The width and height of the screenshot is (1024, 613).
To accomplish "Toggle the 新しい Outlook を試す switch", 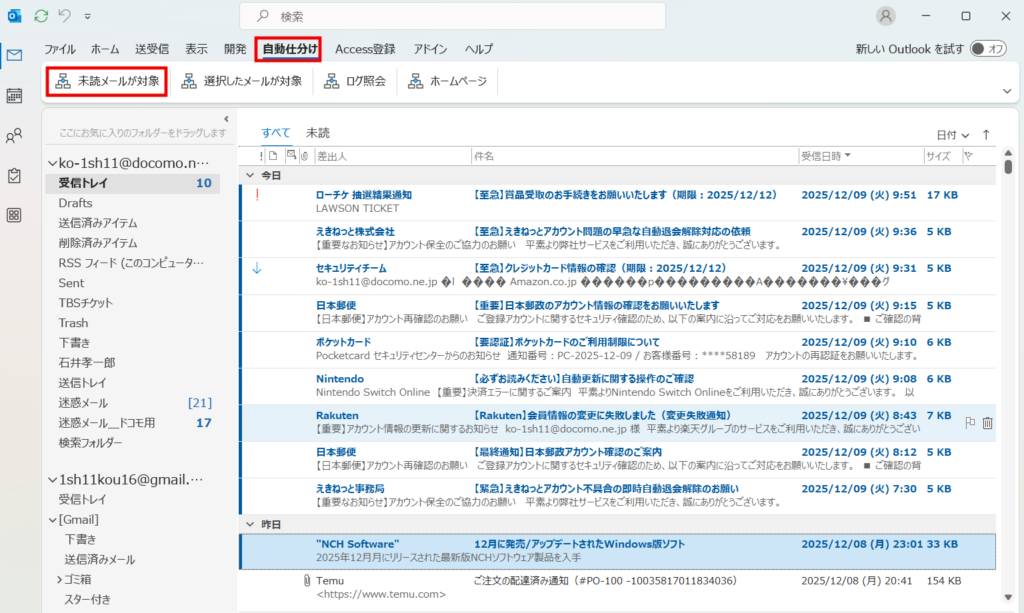I will [988, 49].
